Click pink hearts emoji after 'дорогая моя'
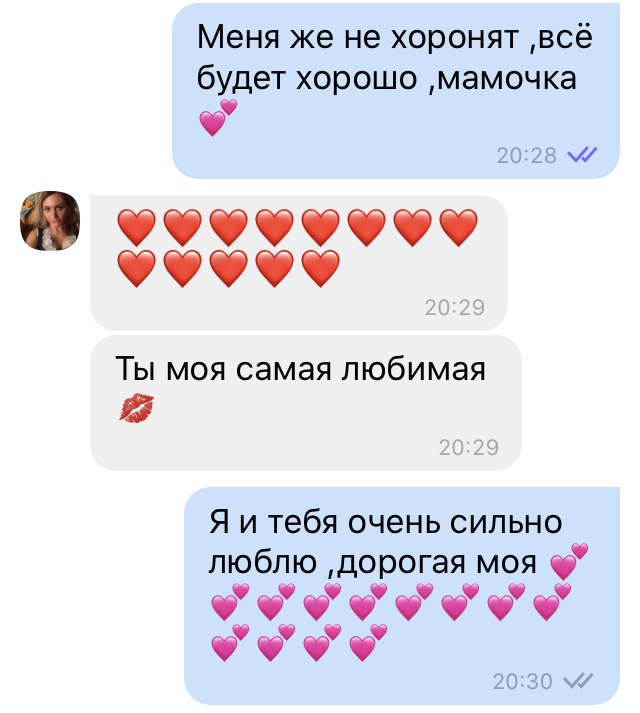 click(x=569, y=561)
